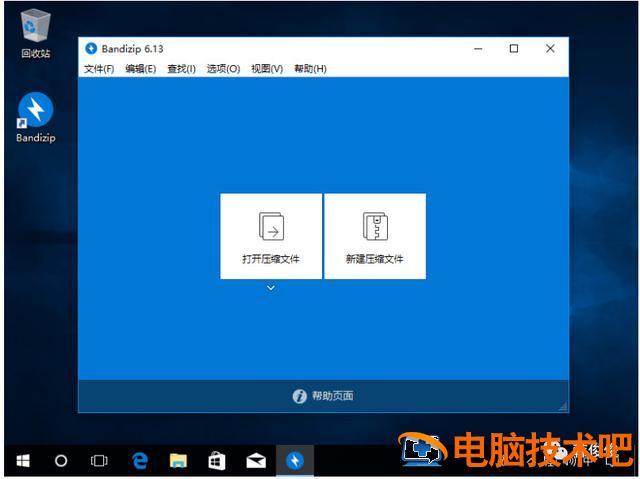
Task: Open File Explorer from the taskbar
Action: tap(178, 461)
